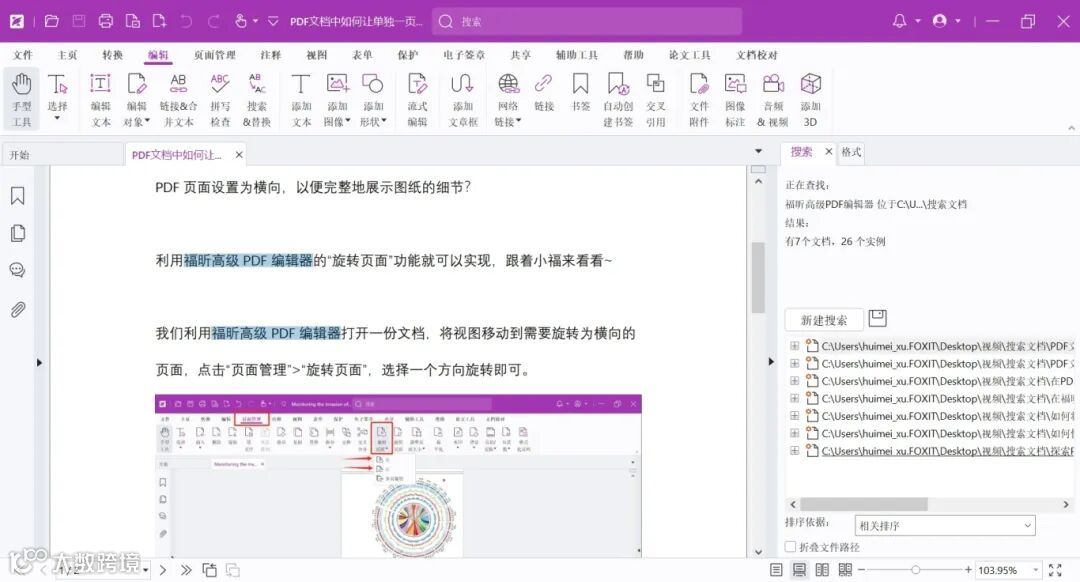The height and width of the screenshot is (582, 1080).
Task: Open the 相关排序 sort-by dropdown
Action: [x=944, y=526]
